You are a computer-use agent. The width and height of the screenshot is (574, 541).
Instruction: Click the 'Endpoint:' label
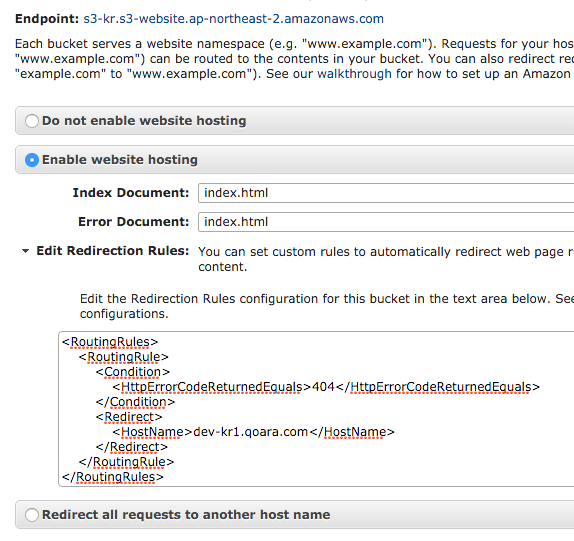point(47,19)
